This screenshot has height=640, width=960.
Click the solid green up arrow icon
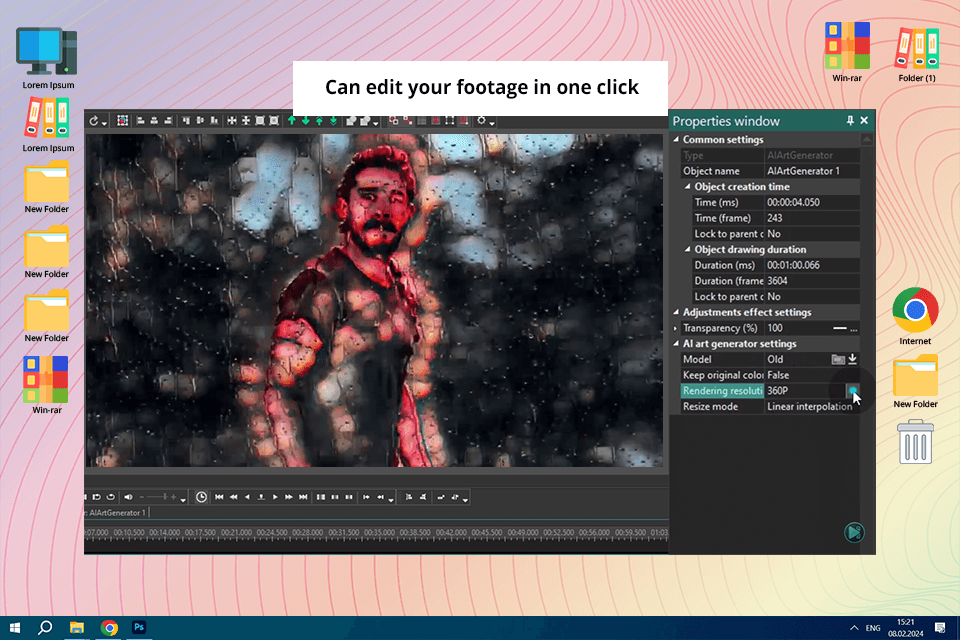pyautogui.click(x=291, y=121)
